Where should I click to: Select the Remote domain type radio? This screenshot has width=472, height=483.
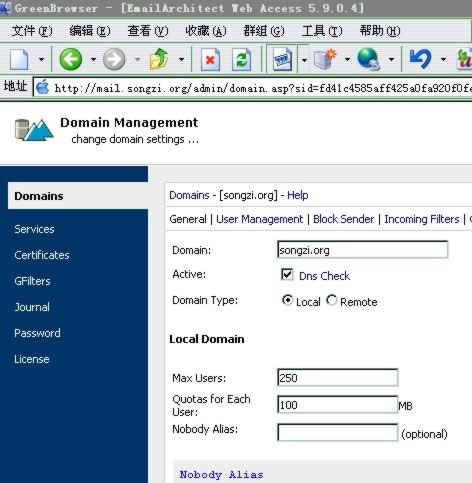(x=331, y=300)
